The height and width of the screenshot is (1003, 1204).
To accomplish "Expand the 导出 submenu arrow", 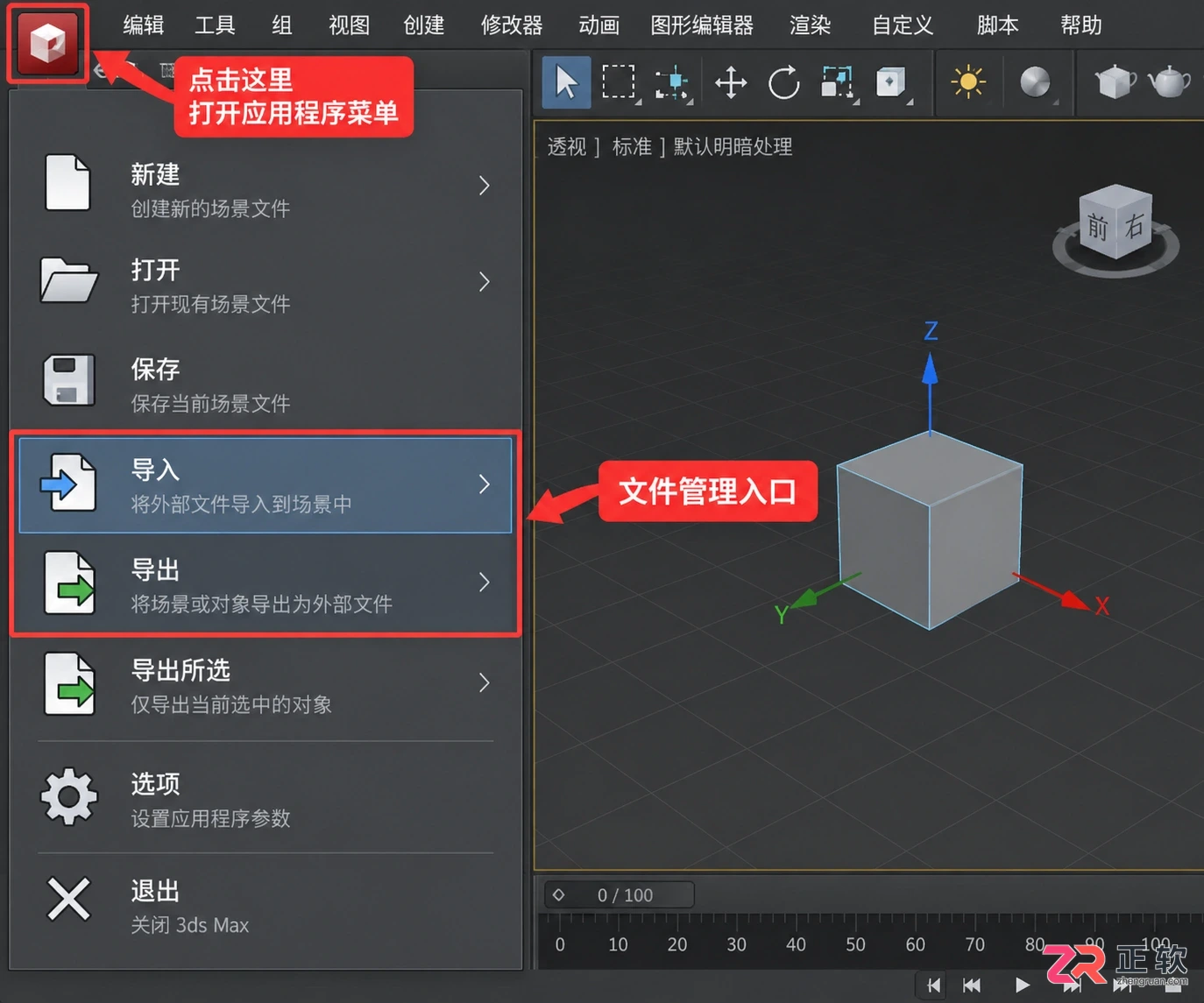I will pyautogui.click(x=485, y=583).
